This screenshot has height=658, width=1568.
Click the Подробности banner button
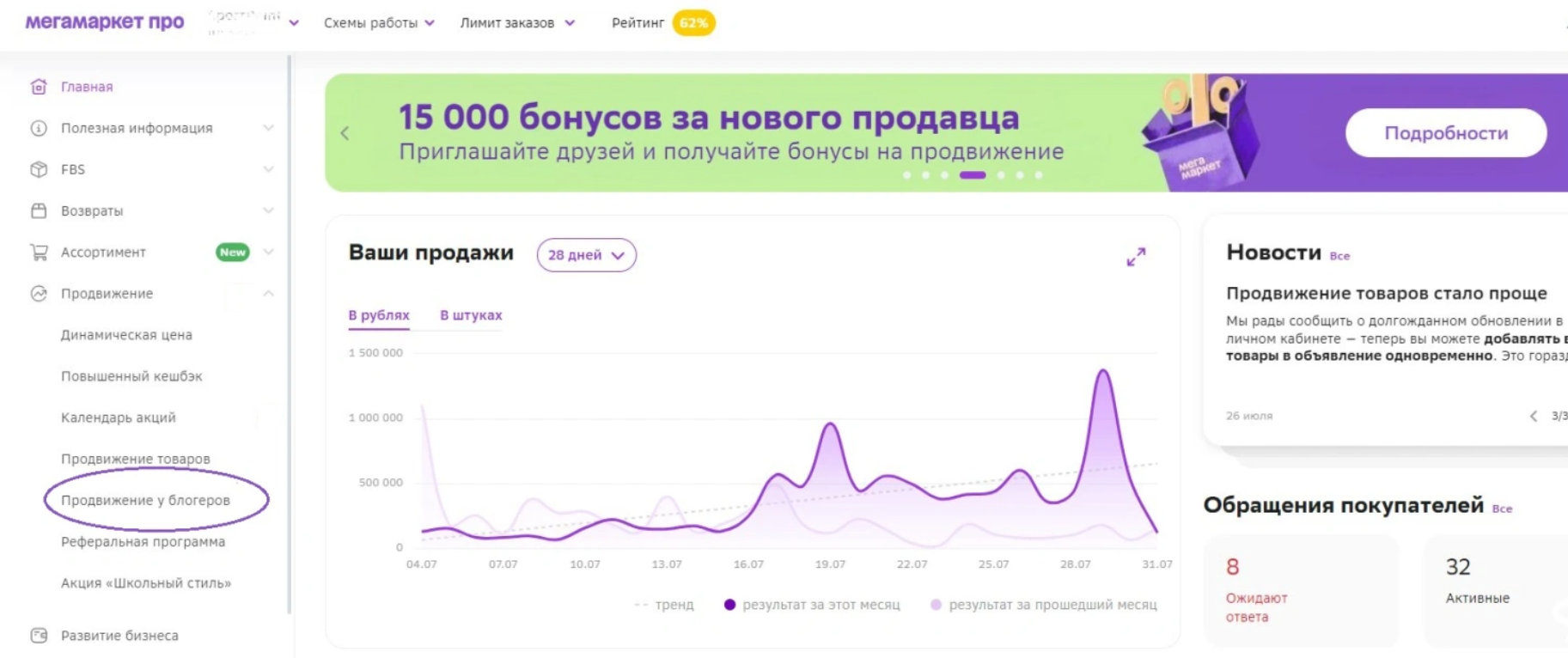point(1446,133)
